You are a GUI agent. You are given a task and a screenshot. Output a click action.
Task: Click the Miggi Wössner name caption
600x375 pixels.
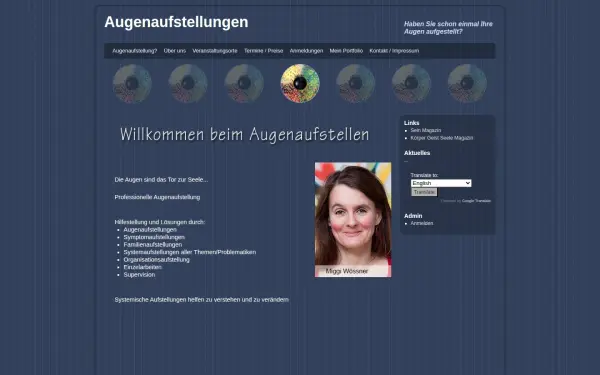(347, 271)
